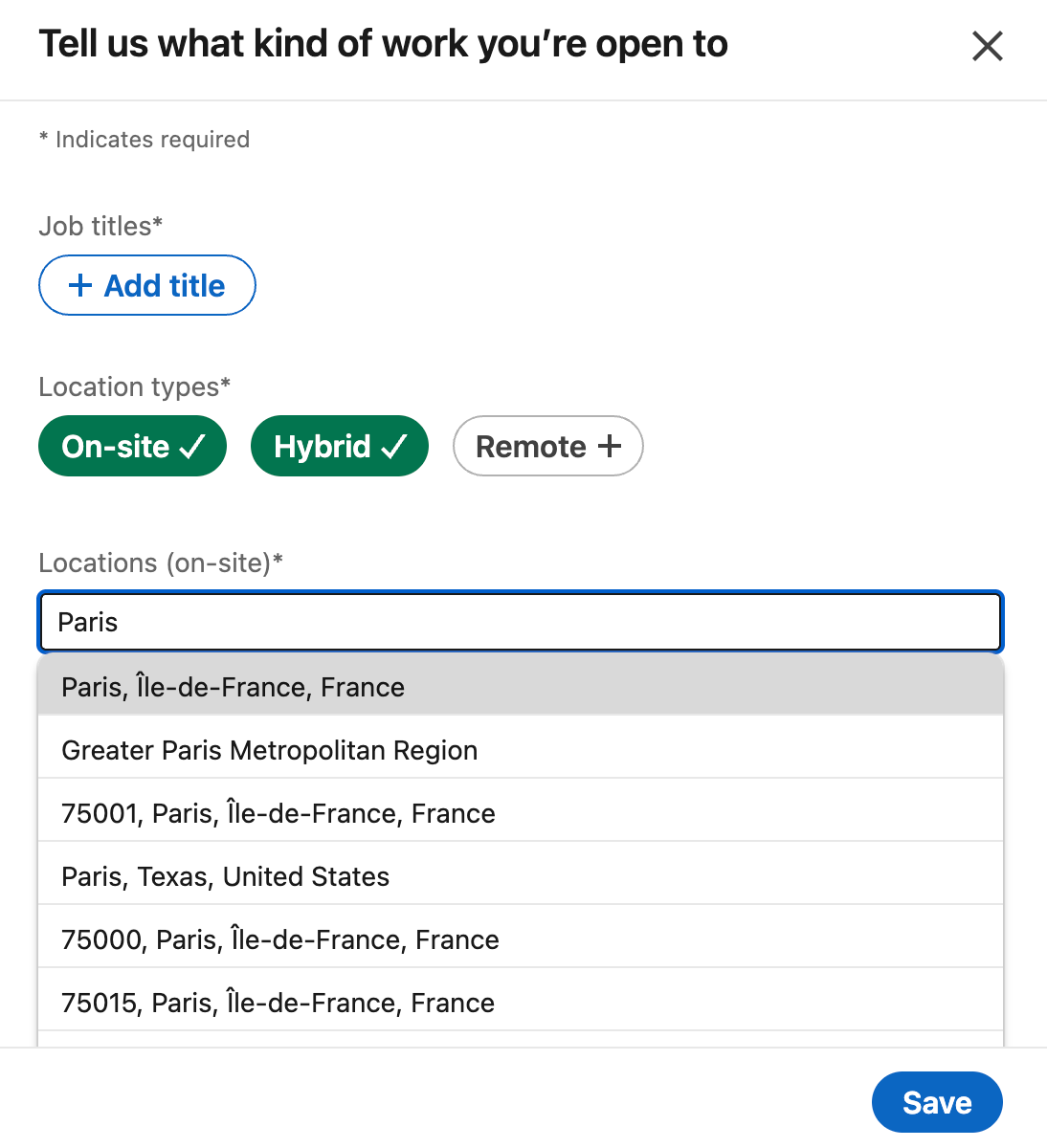The height and width of the screenshot is (1148, 1047).
Task: Click the checkmark icon inside Hybrid pill
Action: tap(395, 446)
